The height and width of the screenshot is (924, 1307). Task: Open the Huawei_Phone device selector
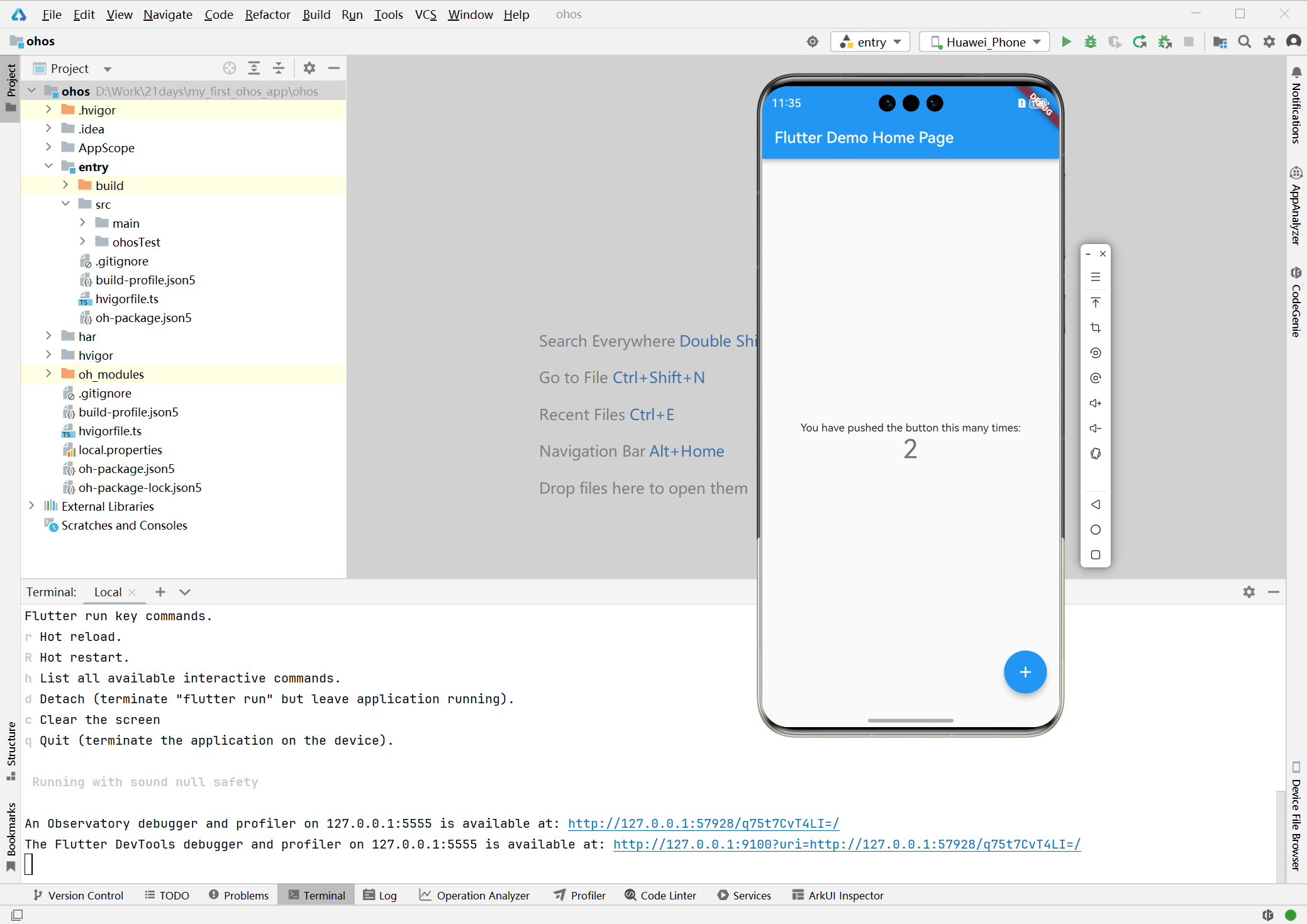984,42
